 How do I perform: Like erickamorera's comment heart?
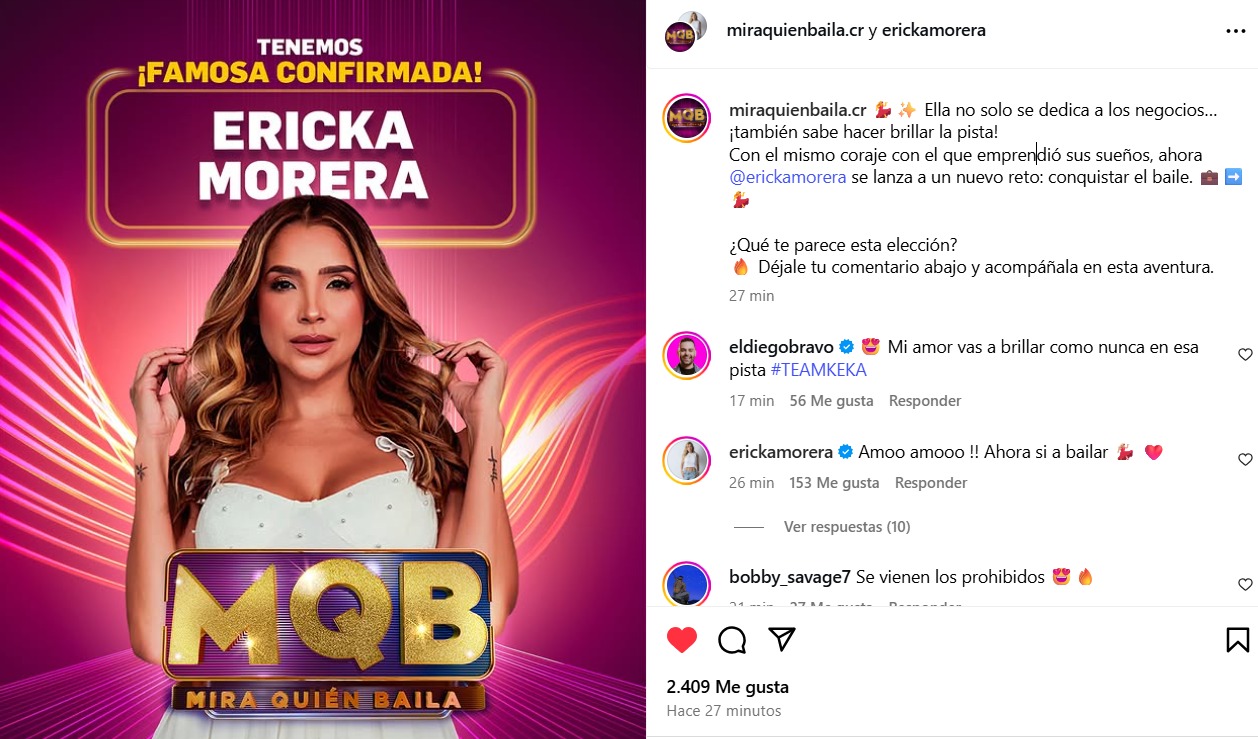1245,460
